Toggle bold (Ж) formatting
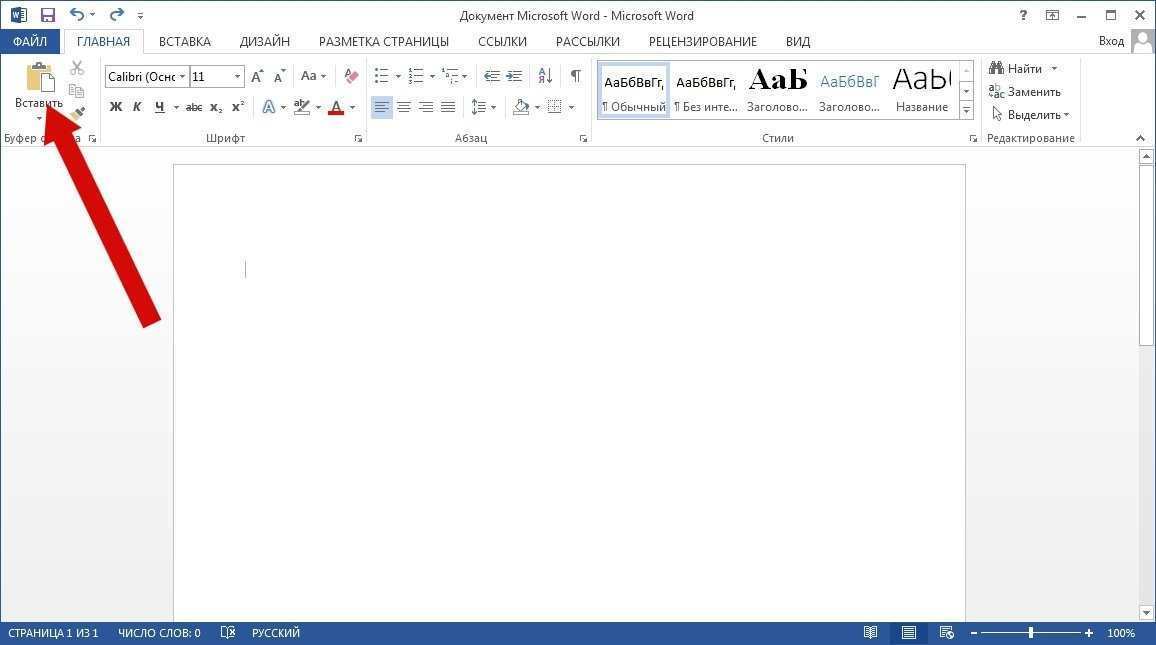The height and width of the screenshot is (645, 1156). pyautogui.click(x=116, y=107)
